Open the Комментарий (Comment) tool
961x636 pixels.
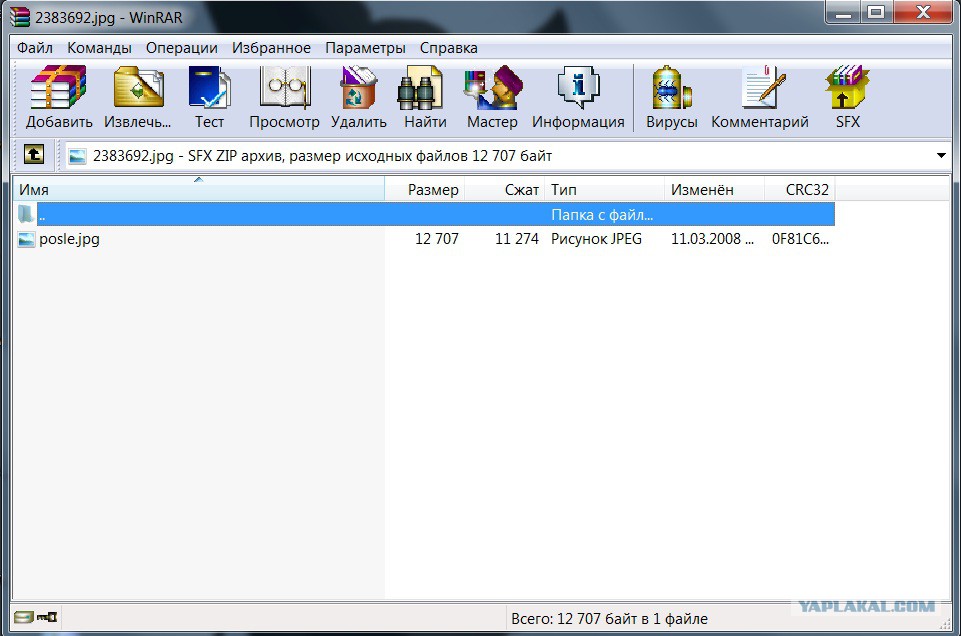coord(763,88)
